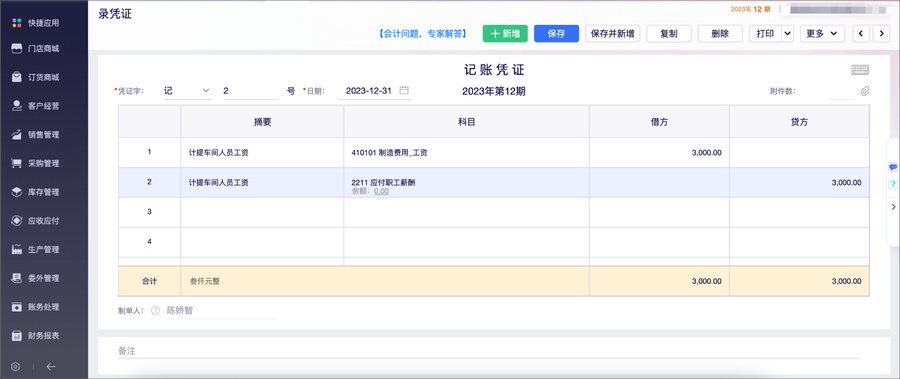Open the date picker calendar icon

pyautogui.click(x=404, y=90)
